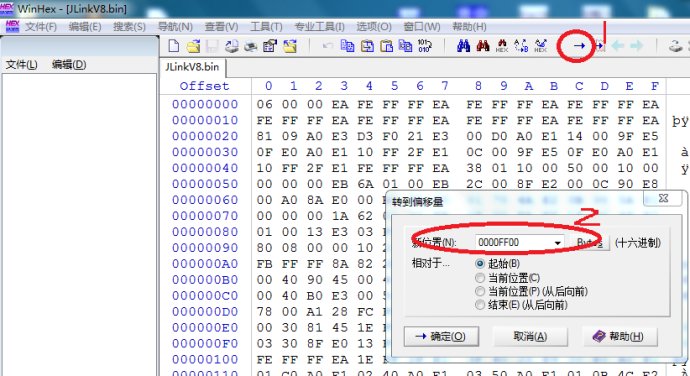Click hex byte 06 in the first row
Image resolution: width=690 pixels, height=376 pixels.
point(264,104)
